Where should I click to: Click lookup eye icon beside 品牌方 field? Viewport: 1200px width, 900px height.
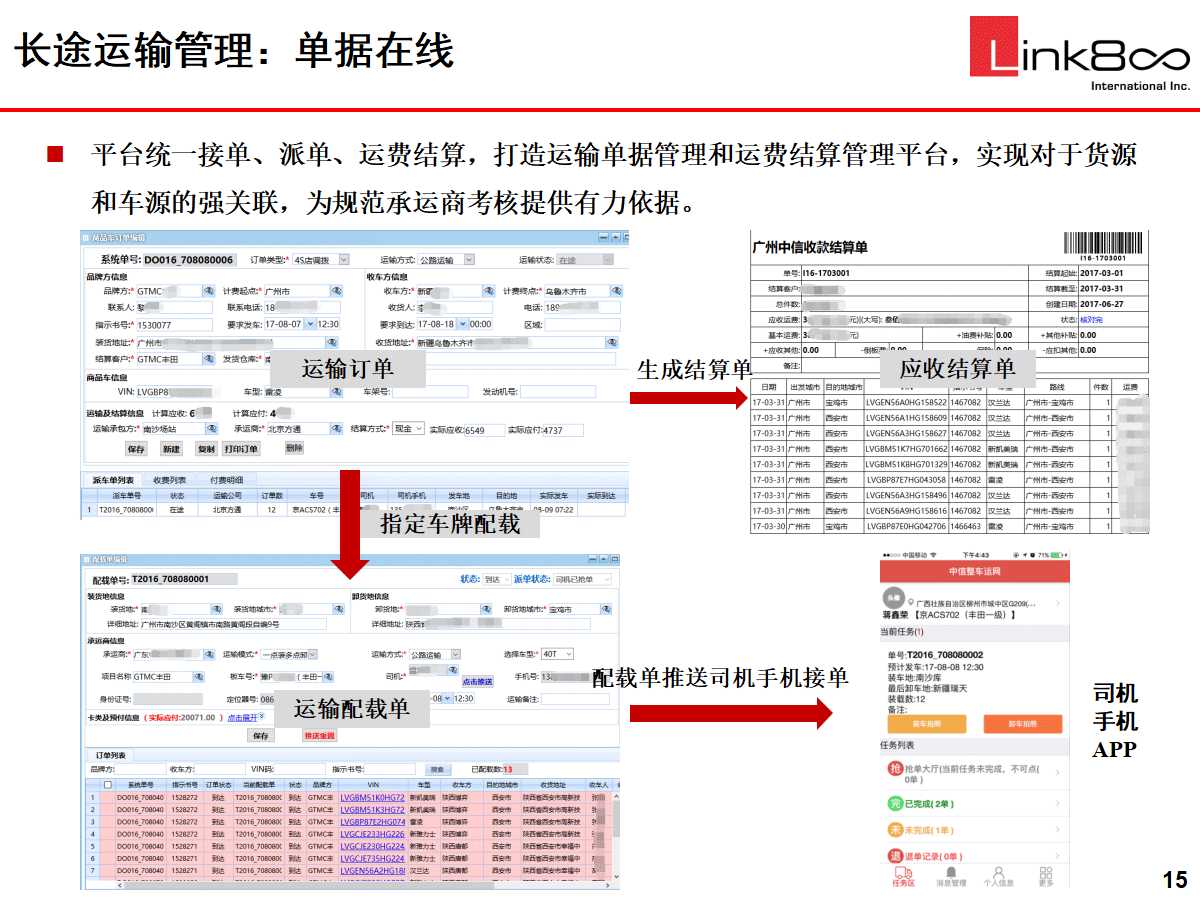pyautogui.click(x=209, y=291)
